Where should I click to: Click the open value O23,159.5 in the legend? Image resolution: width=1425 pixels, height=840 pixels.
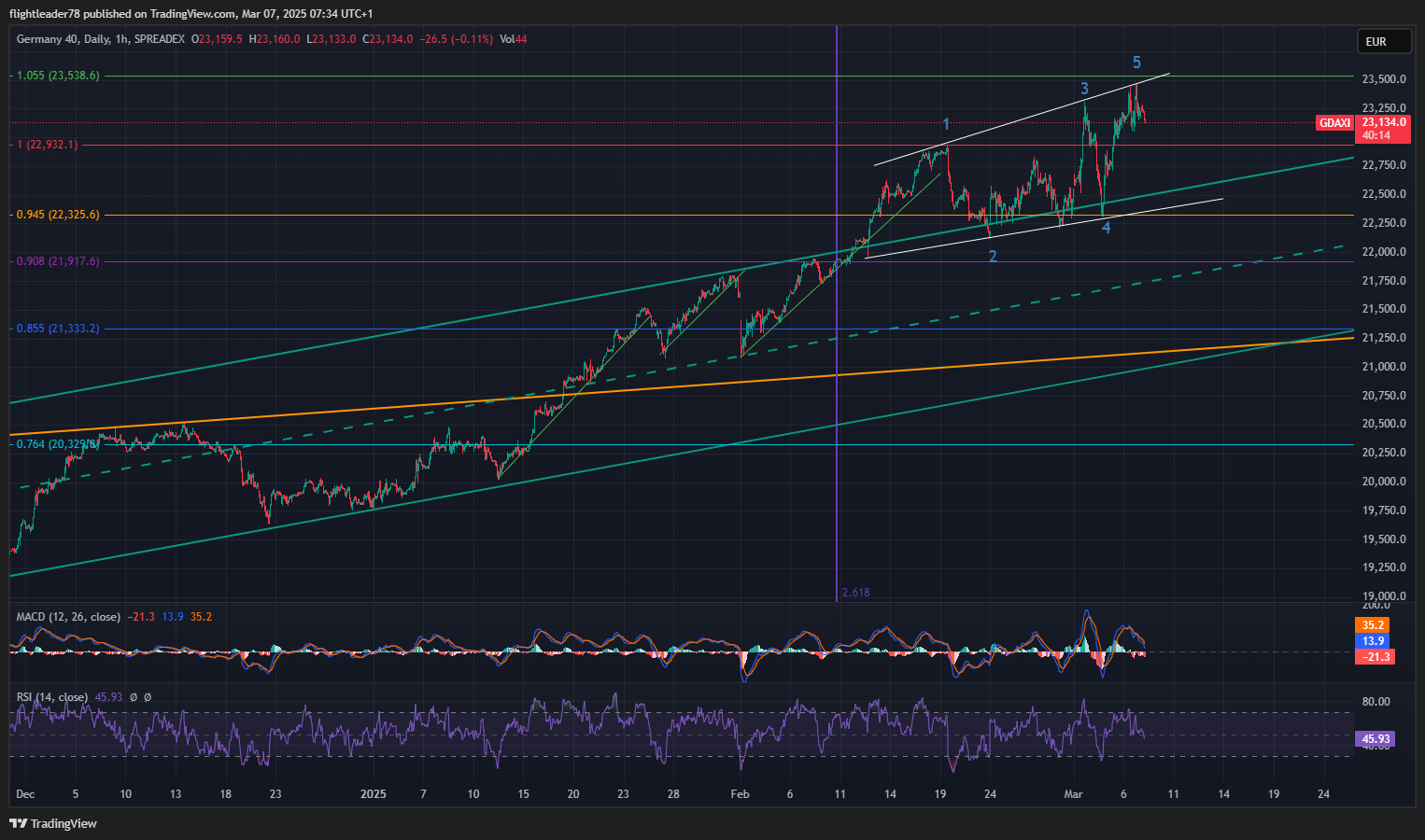pyautogui.click(x=217, y=39)
